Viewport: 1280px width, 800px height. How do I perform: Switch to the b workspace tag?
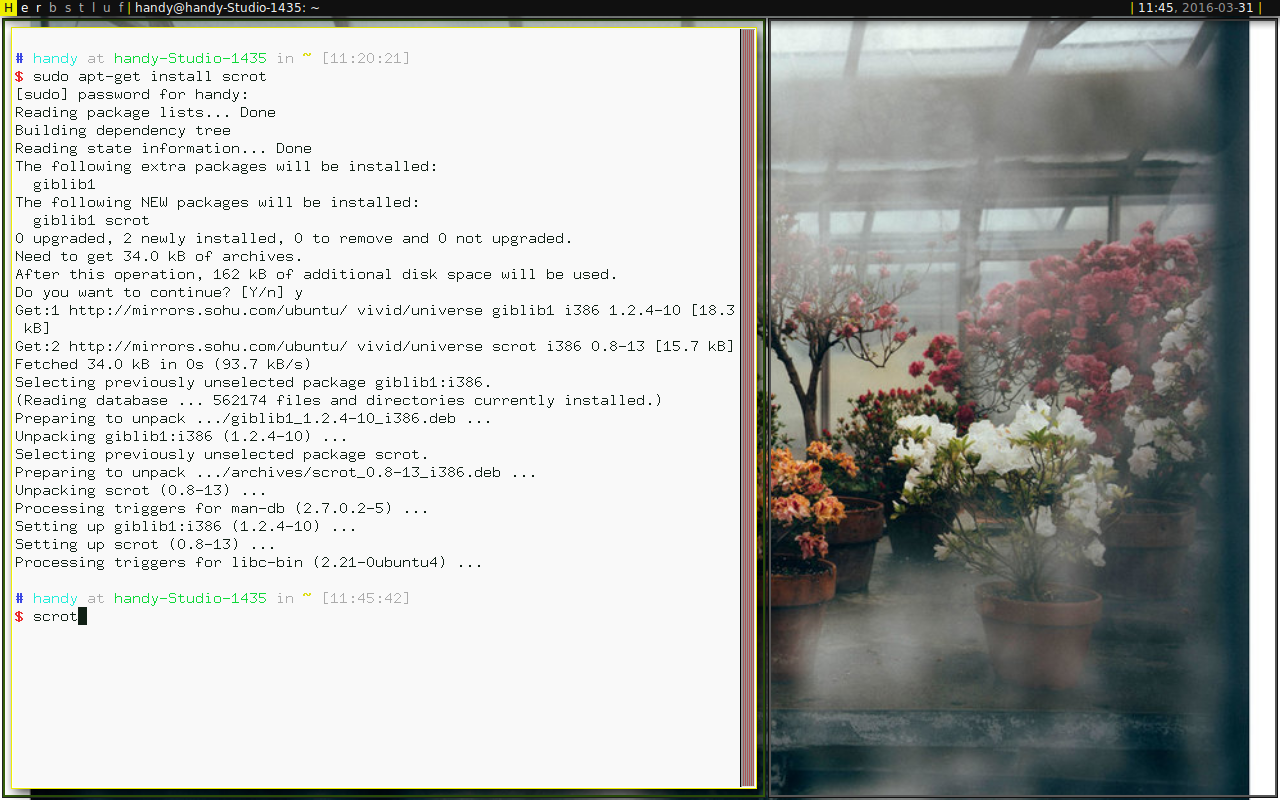[53, 7]
